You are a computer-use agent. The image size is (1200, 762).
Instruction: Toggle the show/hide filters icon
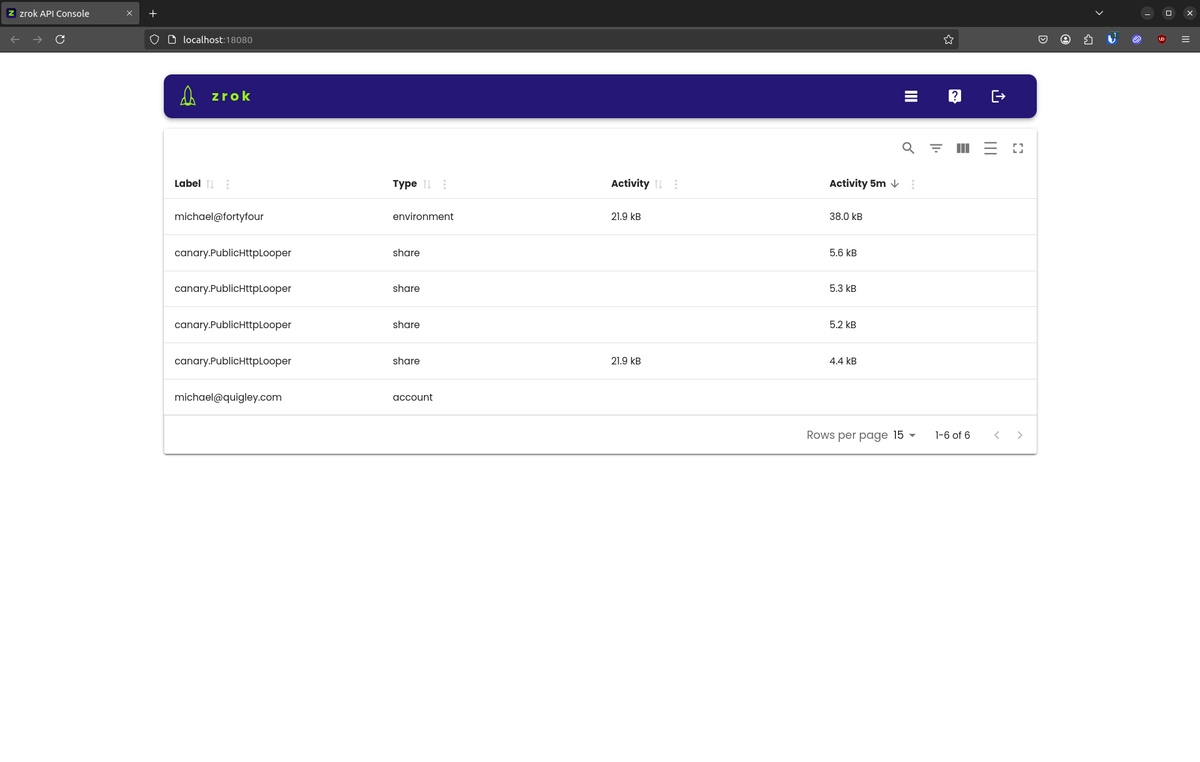pyautogui.click(x=936, y=148)
